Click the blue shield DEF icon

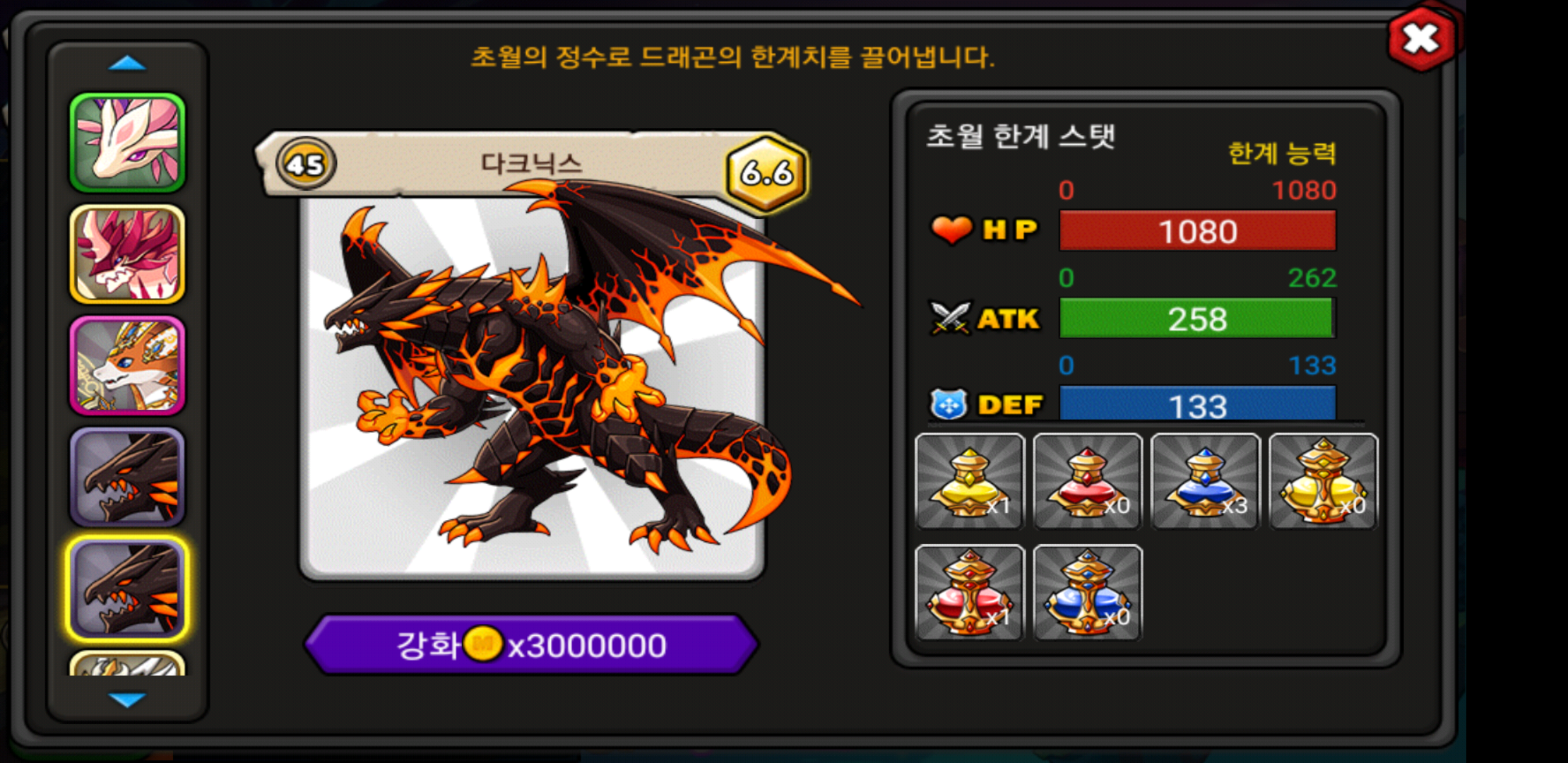949,404
